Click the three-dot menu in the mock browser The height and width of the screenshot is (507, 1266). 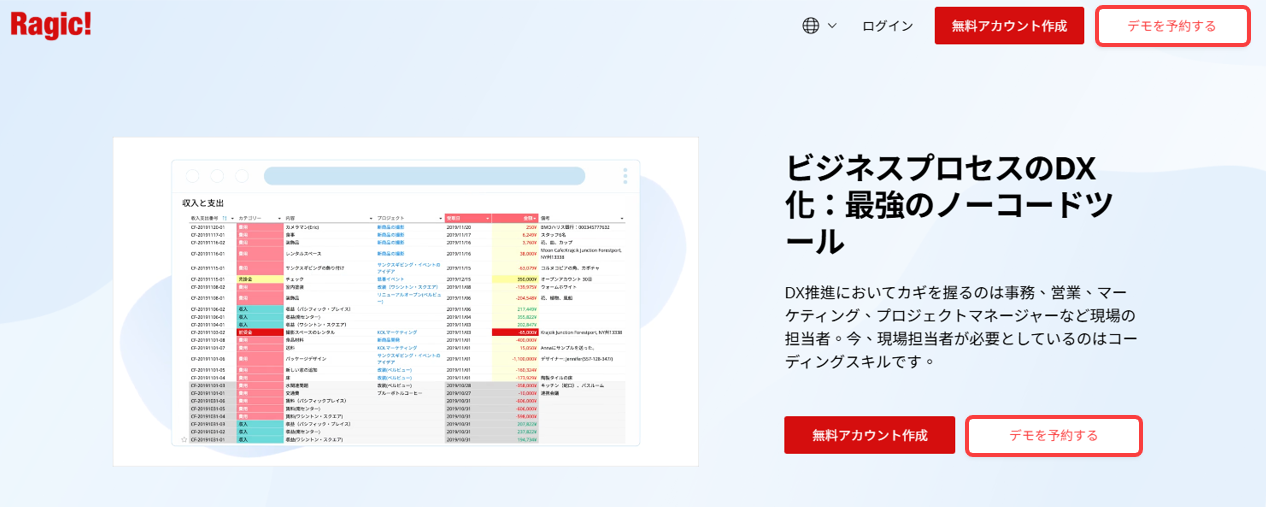(625, 176)
